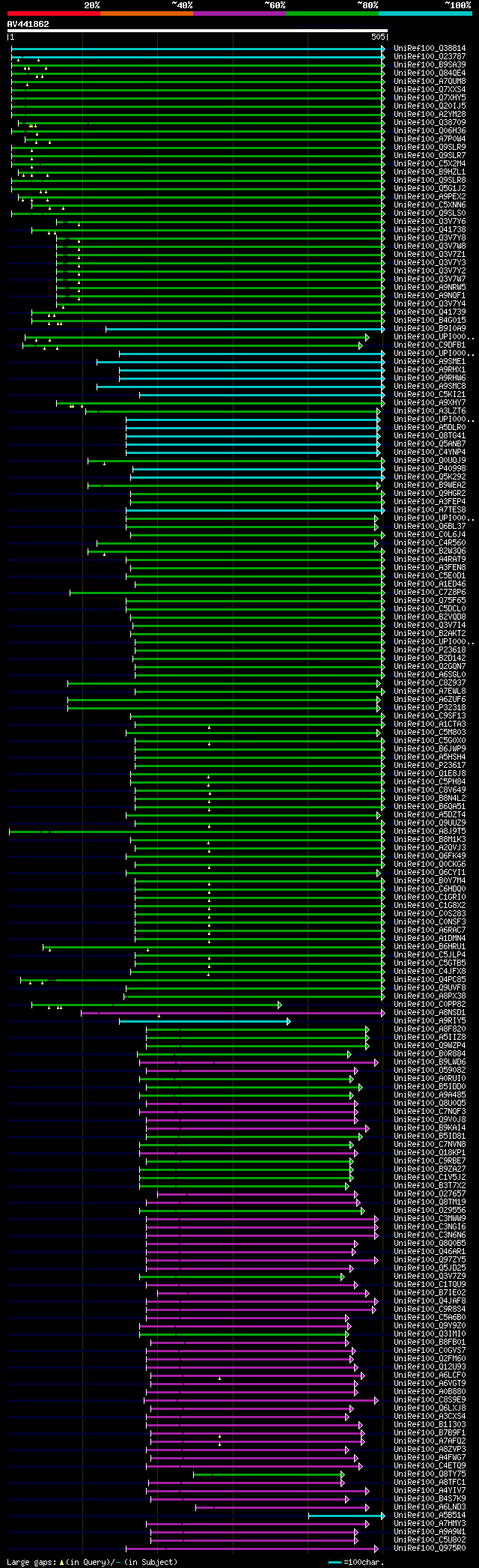479x1568 pixels.
Task: Click the purple alignment bar for UniRef100_A8NSD1
Action: click(x=231, y=1013)
